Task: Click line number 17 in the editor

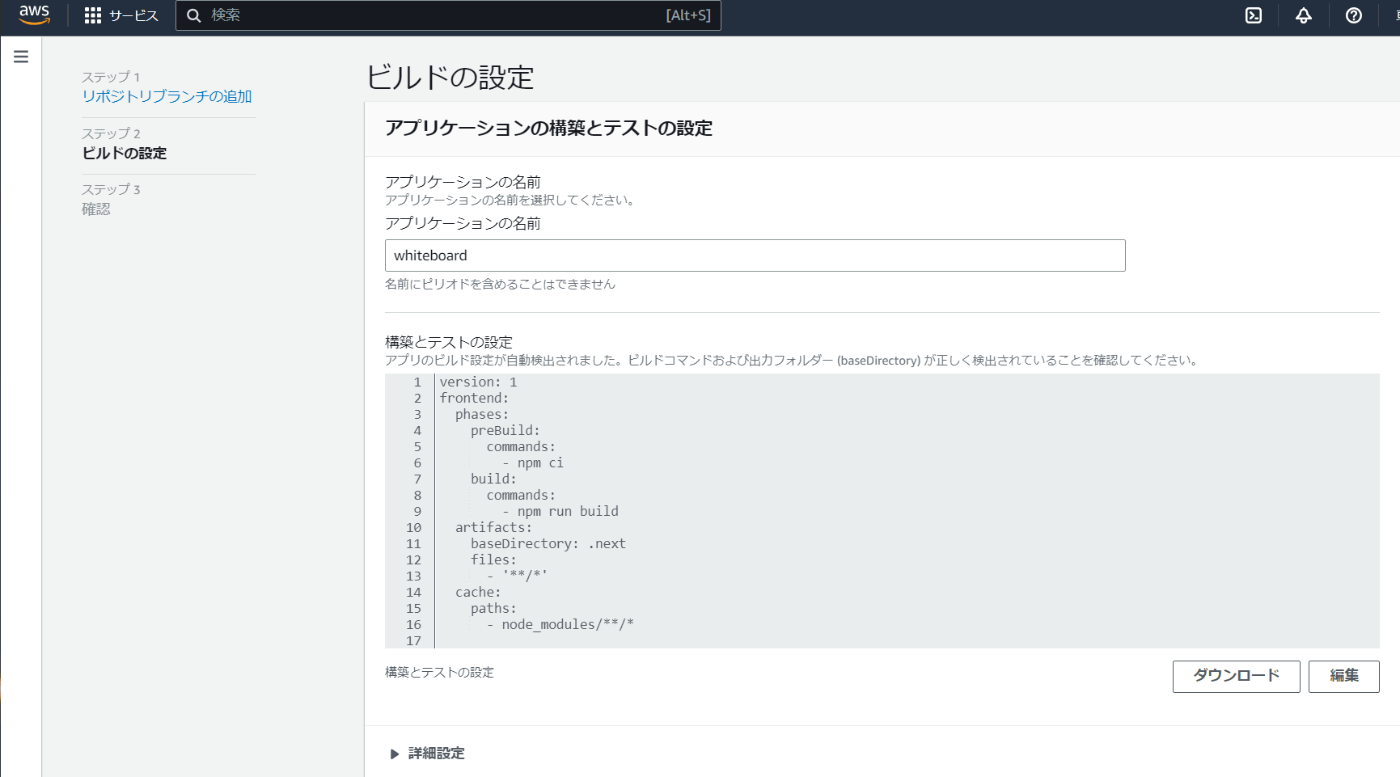Action: pos(414,640)
